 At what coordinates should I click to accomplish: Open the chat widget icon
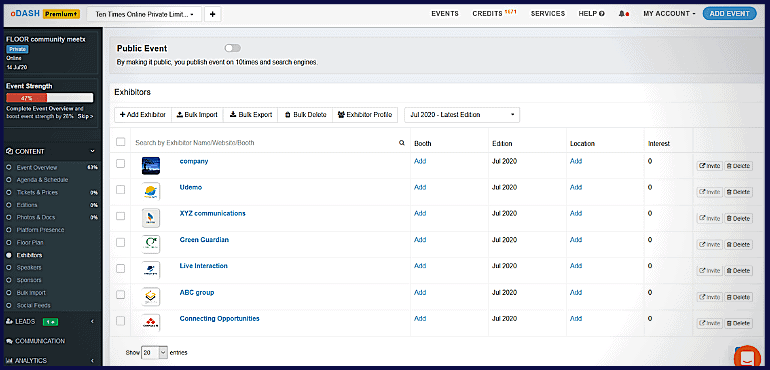coord(746,357)
